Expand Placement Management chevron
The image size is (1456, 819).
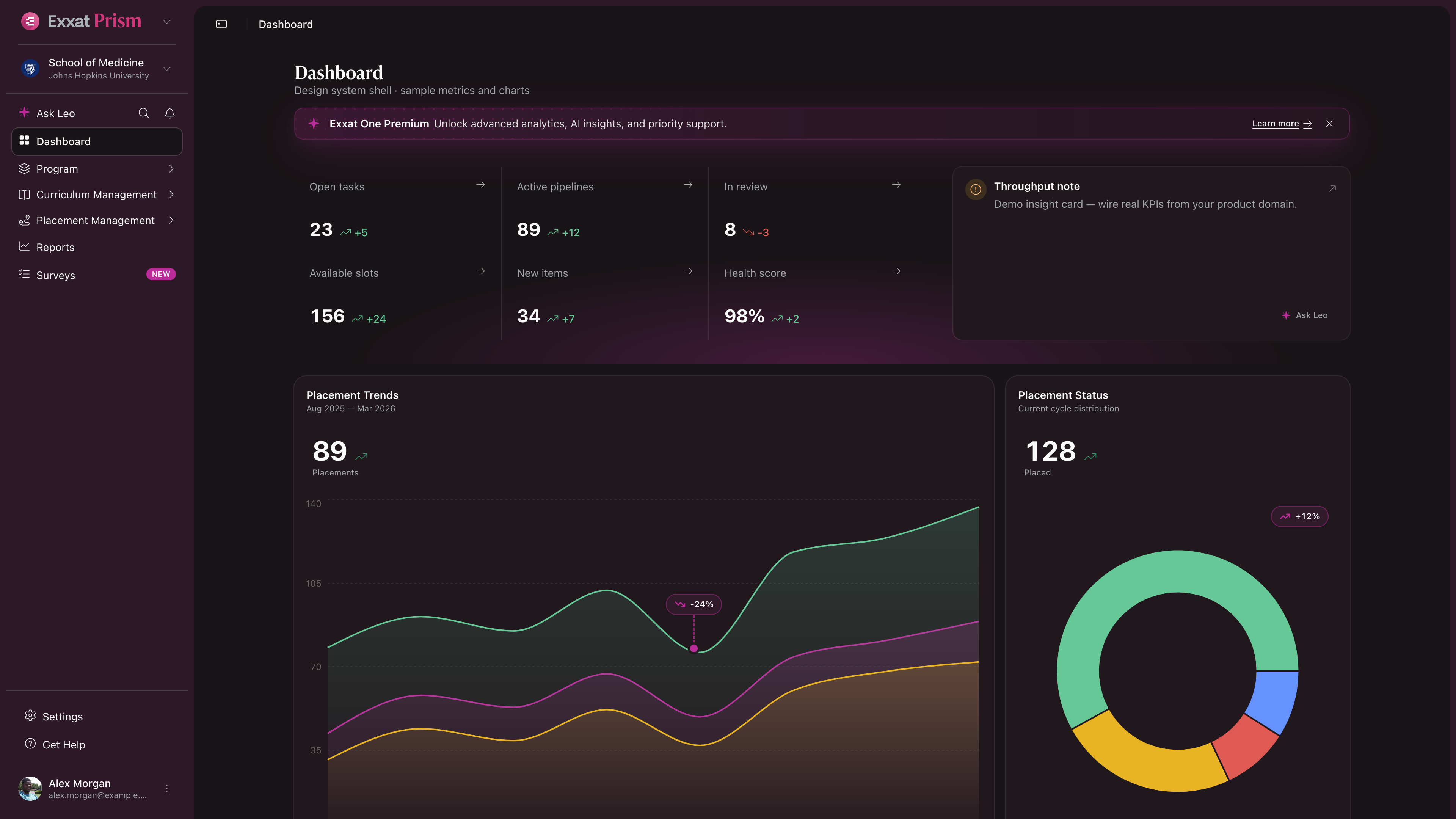(171, 220)
